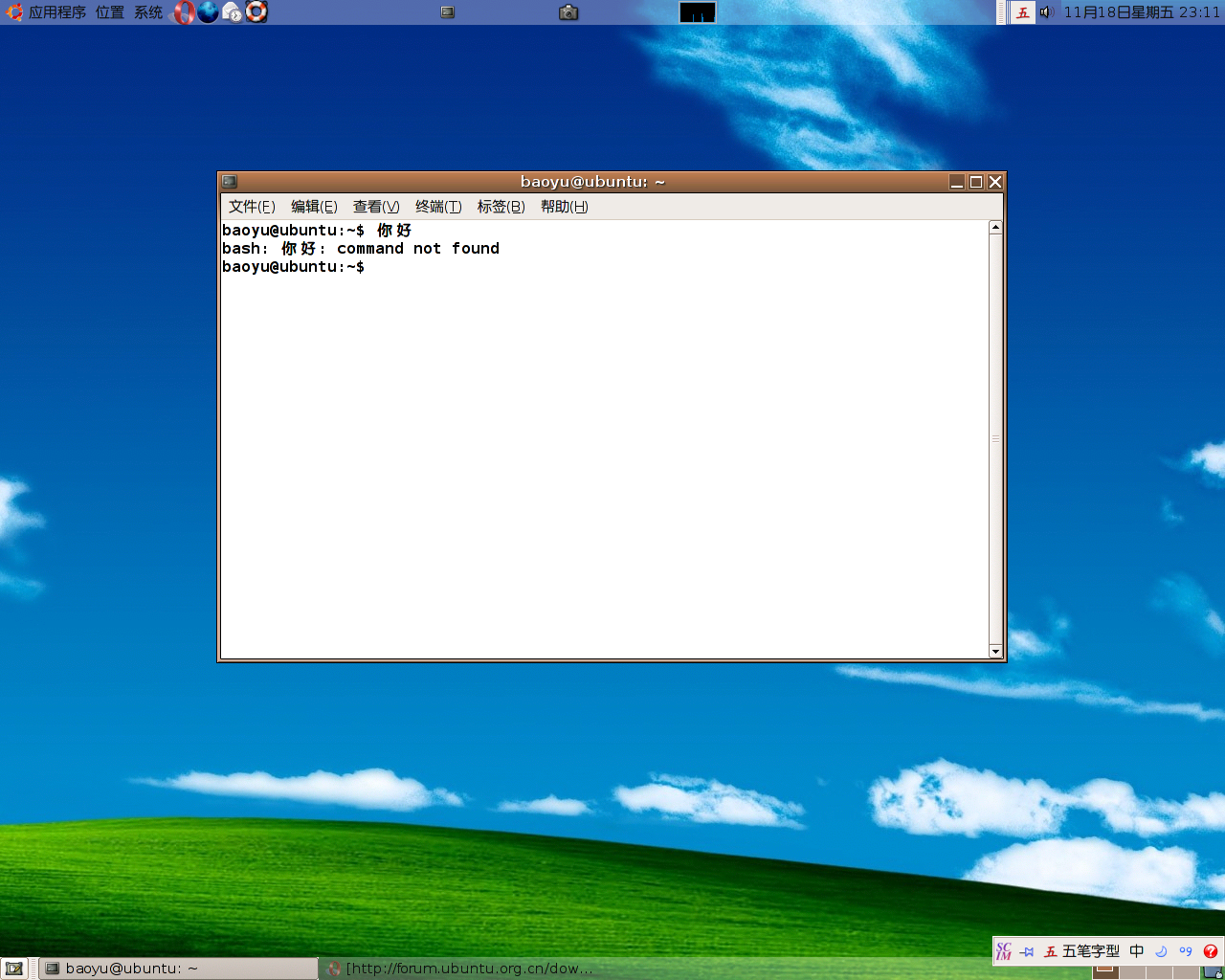
Task: Switch to the forum.ubuntu.org.cn taskbar window
Action: click(459, 969)
